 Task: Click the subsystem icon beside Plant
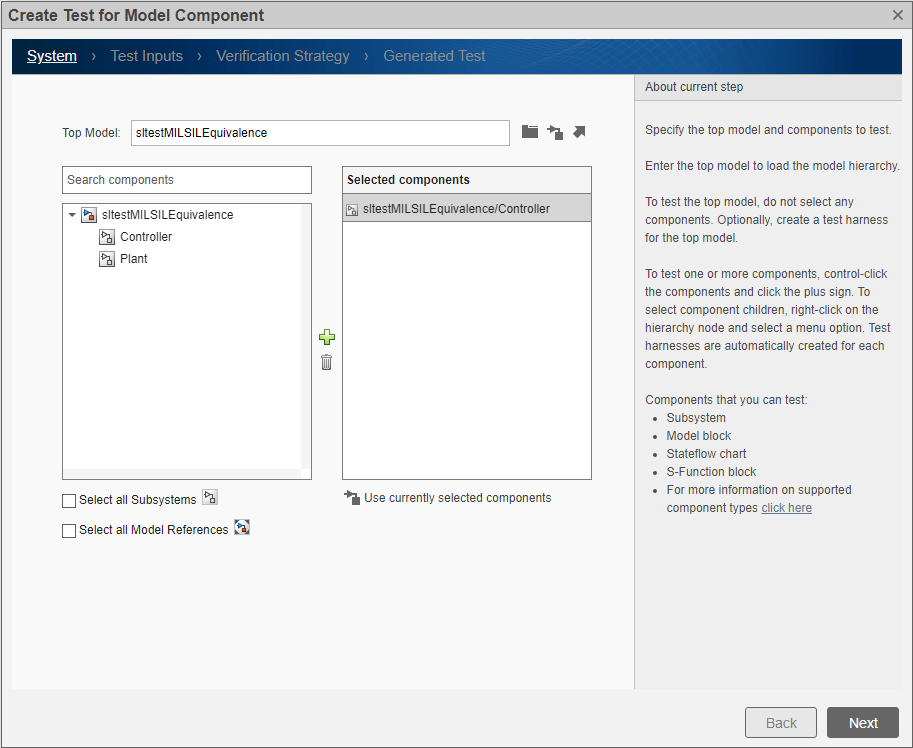(107, 258)
